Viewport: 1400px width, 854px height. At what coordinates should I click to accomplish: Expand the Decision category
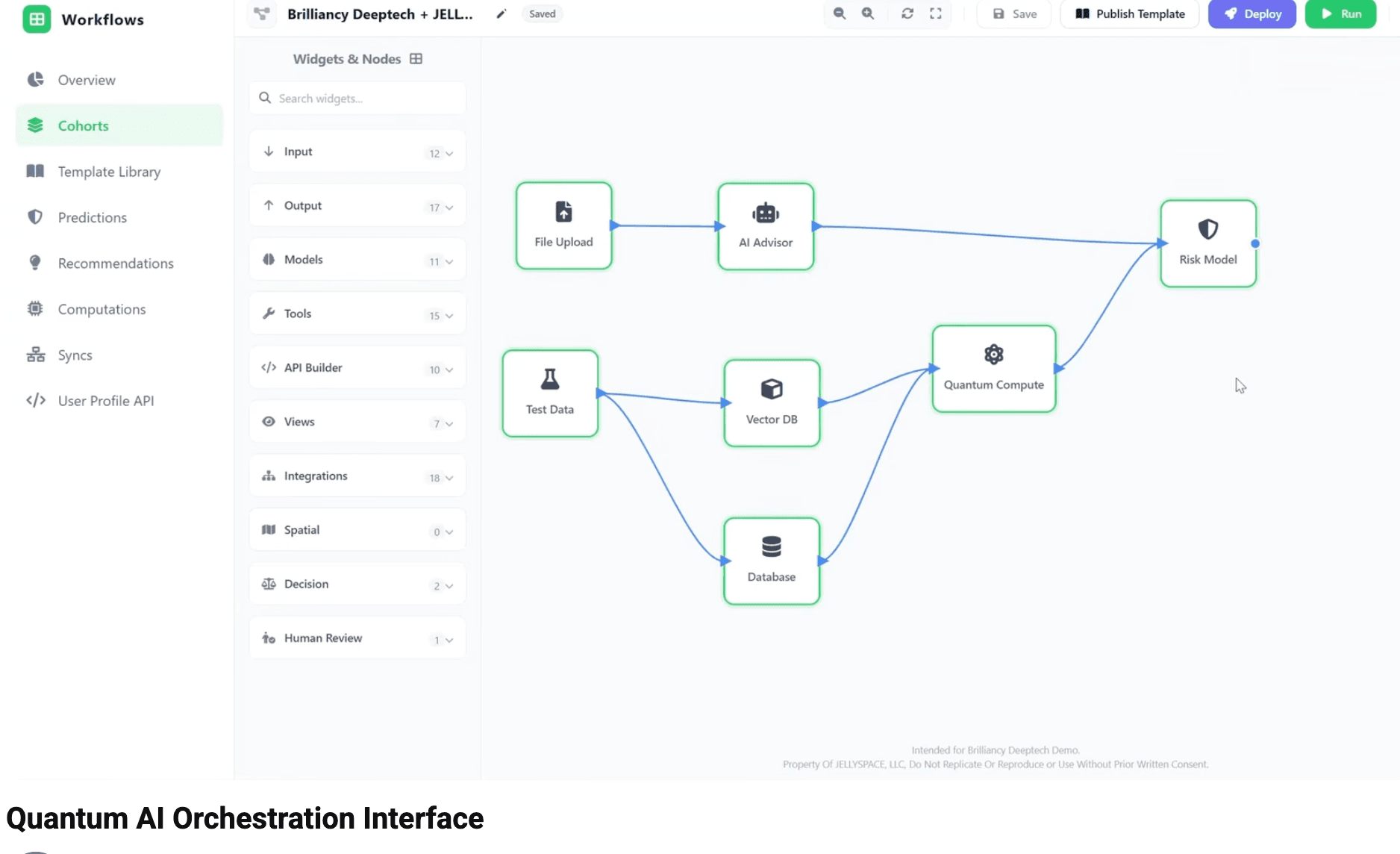click(x=357, y=585)
